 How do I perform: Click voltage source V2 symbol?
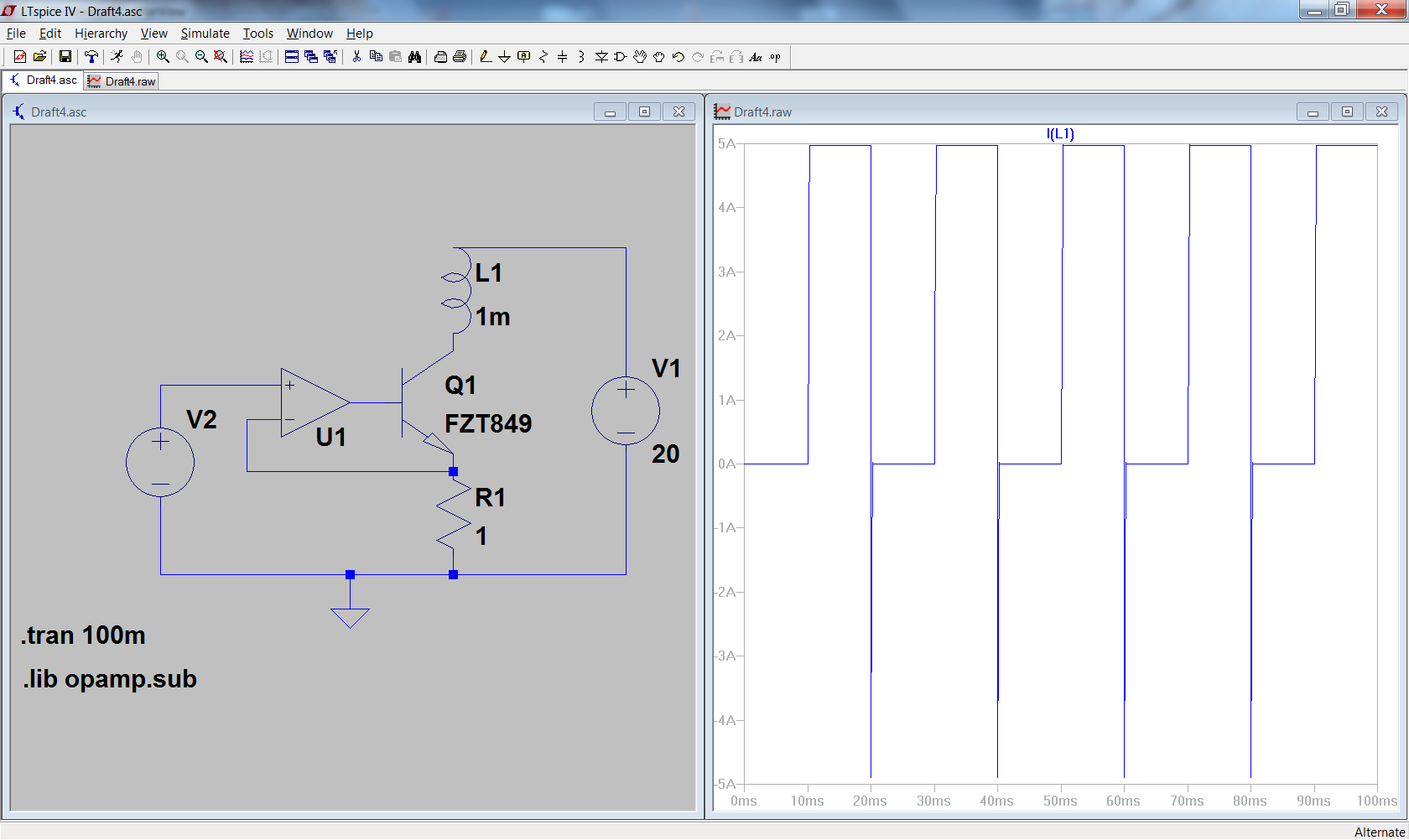tap(160, 462)
